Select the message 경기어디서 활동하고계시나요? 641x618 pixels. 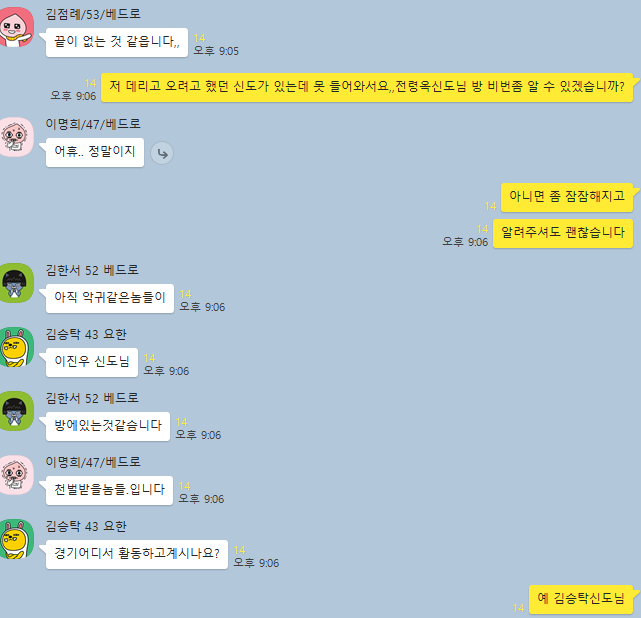tap(137, 554)
